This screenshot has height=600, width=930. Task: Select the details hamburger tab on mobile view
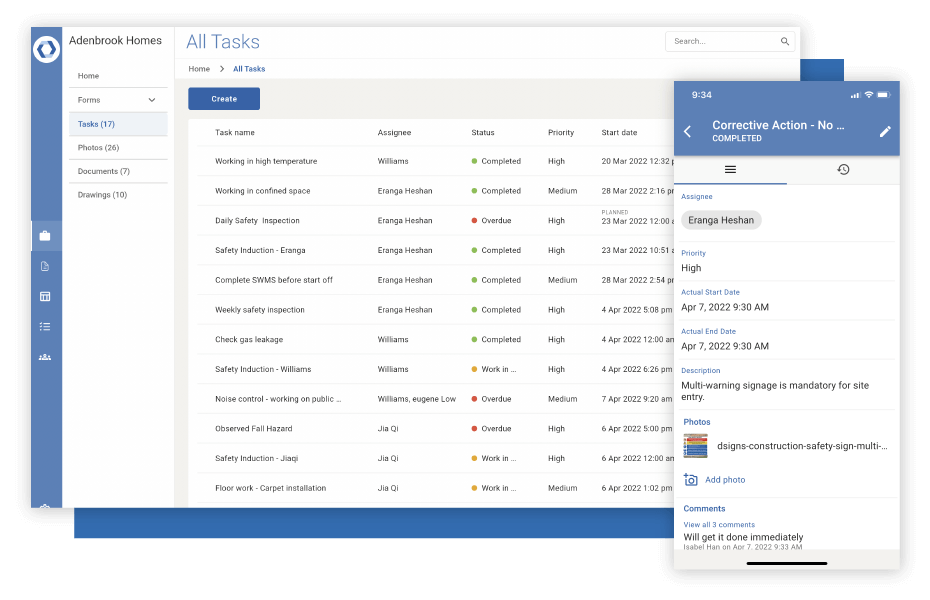pyautogui.click(x=730, y=169)
